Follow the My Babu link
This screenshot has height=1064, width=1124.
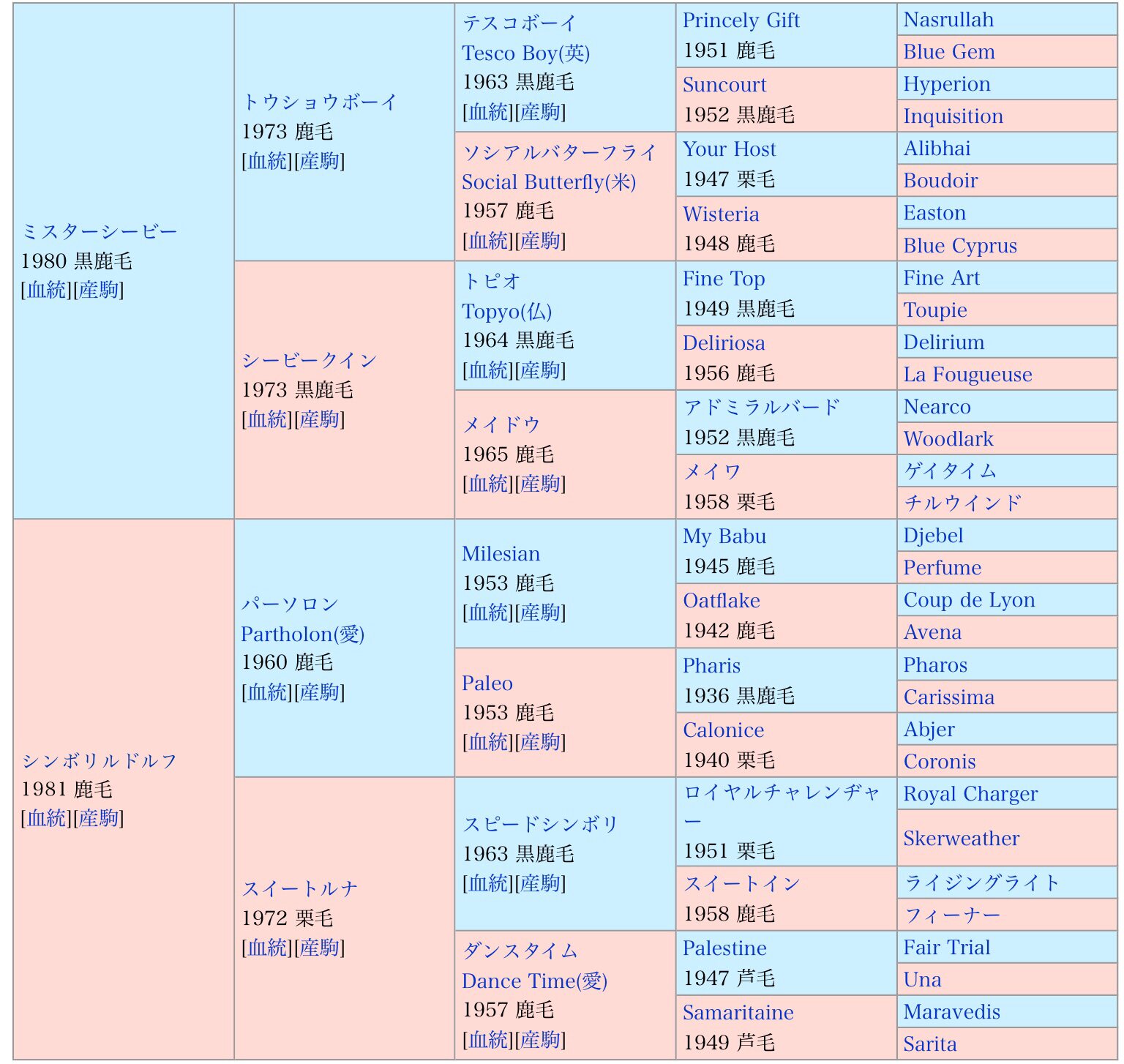[724, 536]
